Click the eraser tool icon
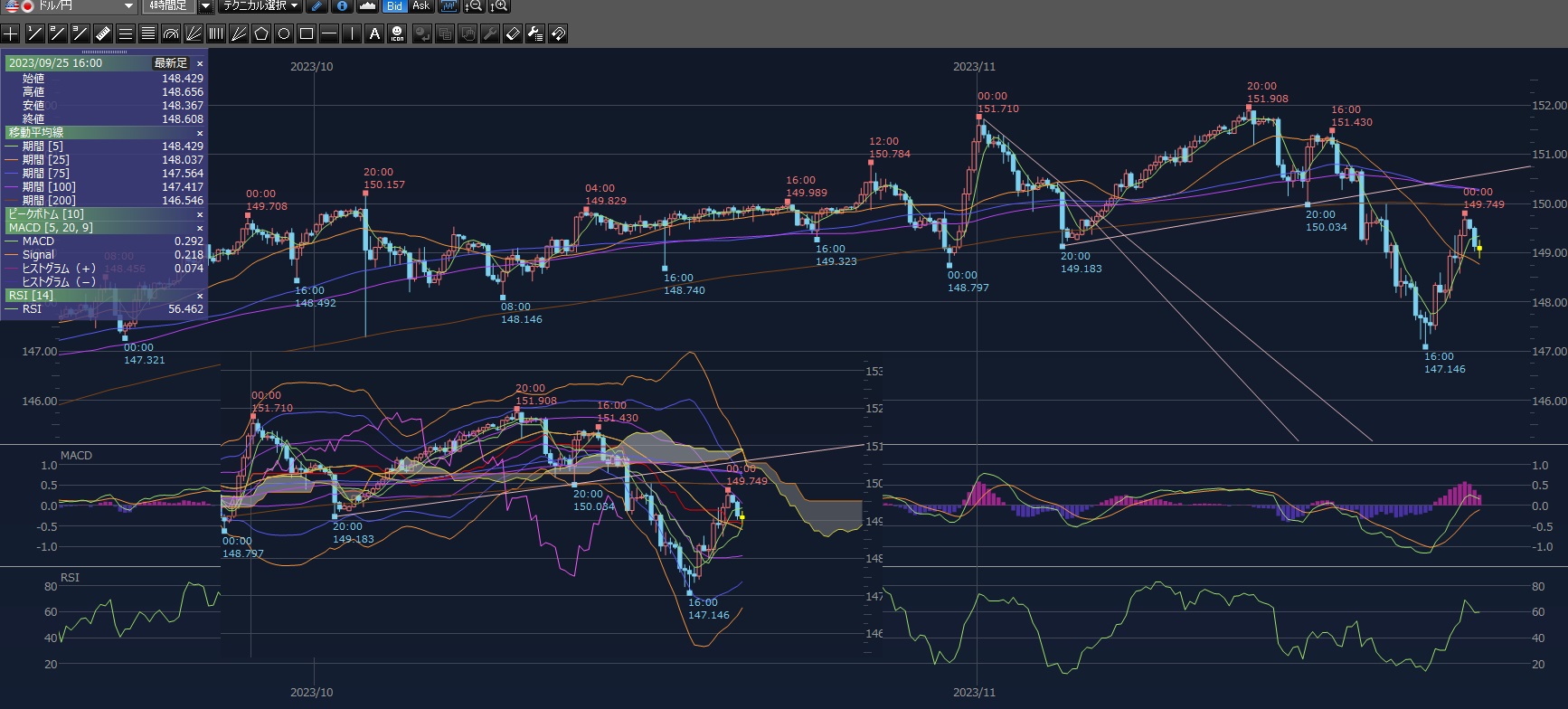 point(512,34)
